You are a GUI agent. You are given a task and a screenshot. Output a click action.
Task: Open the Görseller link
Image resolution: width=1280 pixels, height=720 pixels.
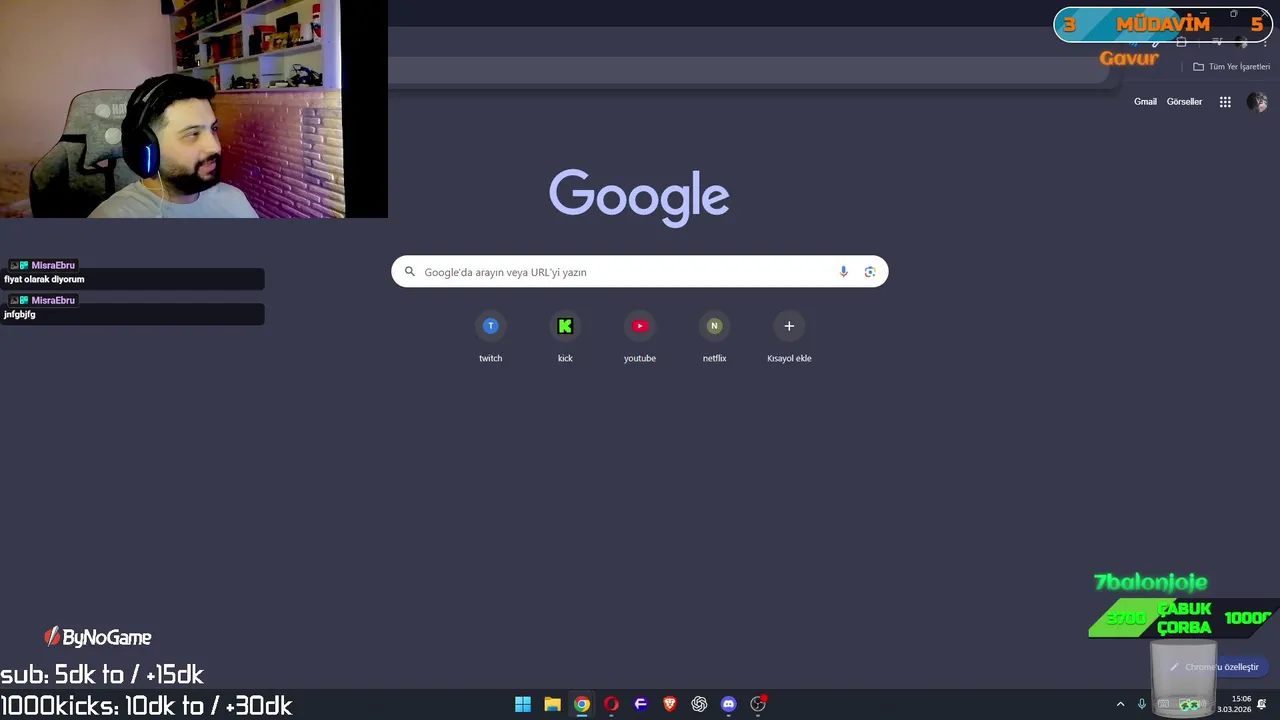tap(1184, 102)
